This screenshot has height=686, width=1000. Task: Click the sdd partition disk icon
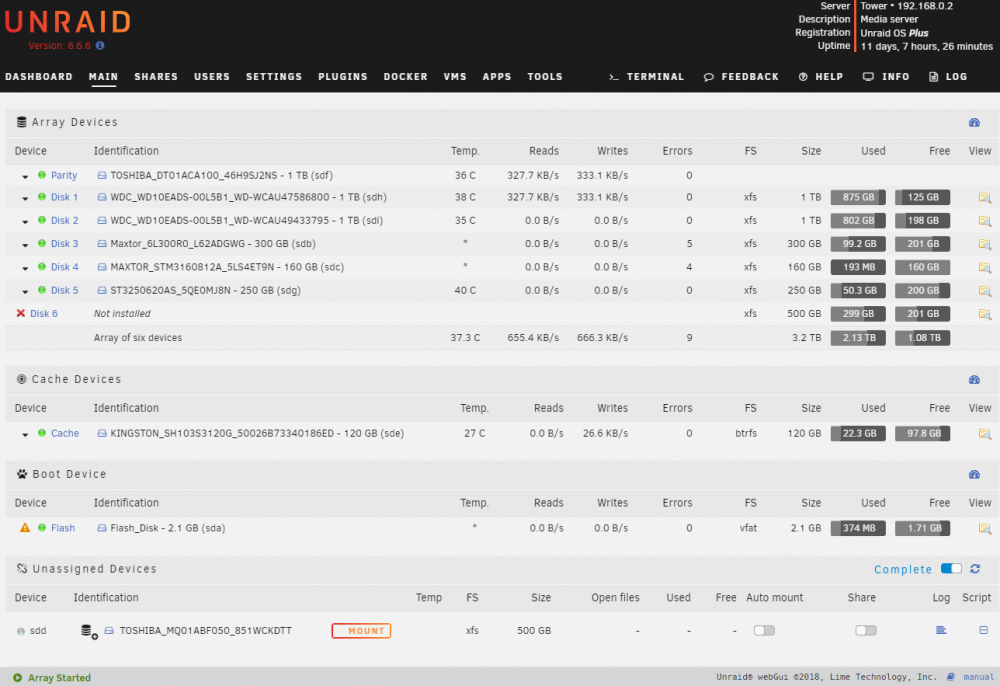click(x=89, y=631)
